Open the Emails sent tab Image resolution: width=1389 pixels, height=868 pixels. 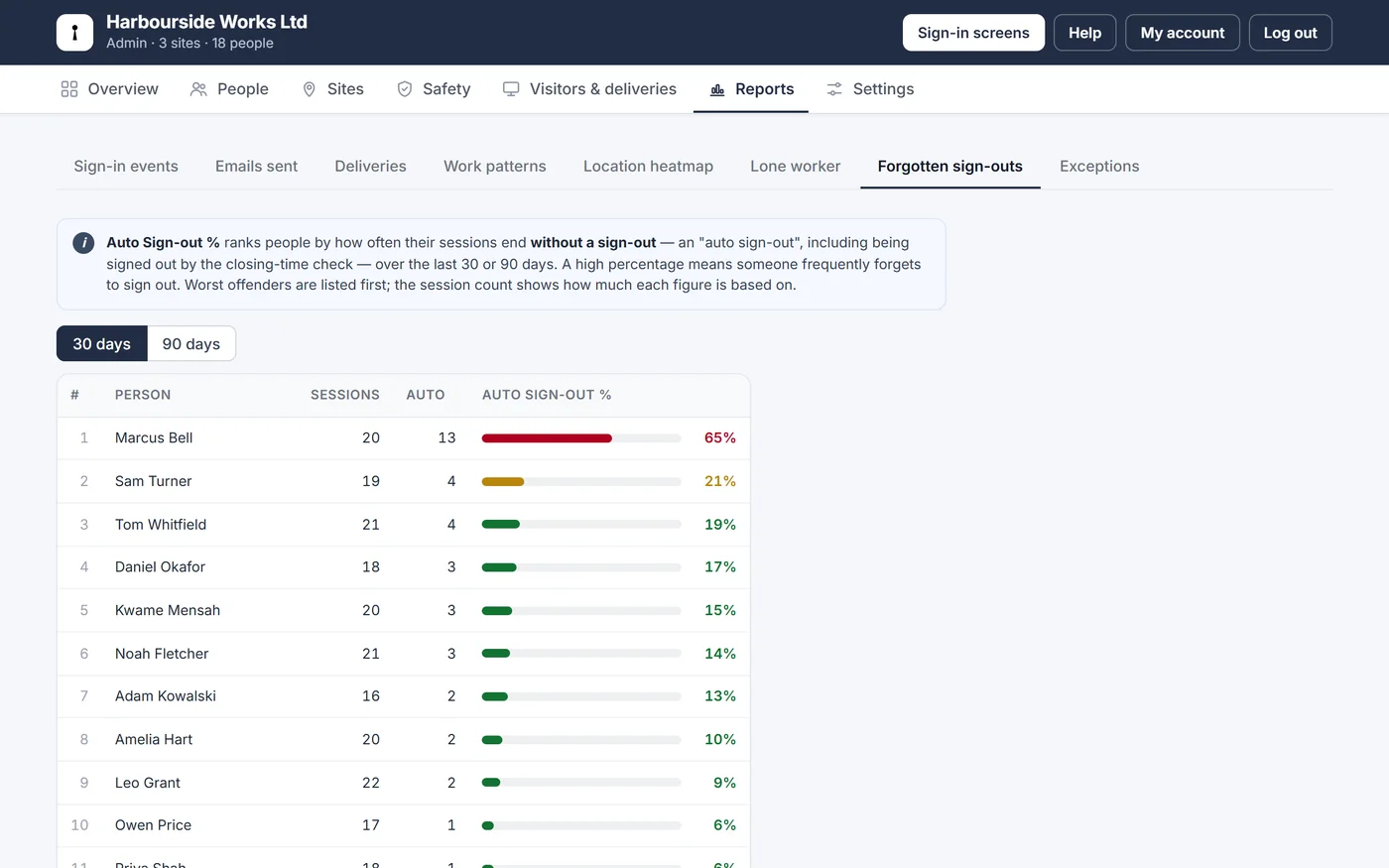256,167
